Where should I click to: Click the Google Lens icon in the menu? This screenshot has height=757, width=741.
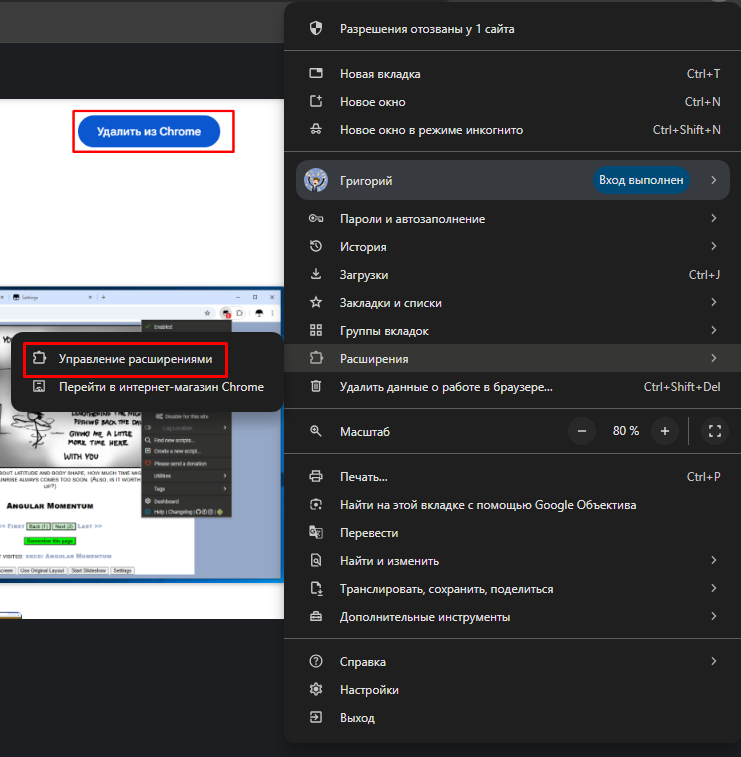click(316, 505)
